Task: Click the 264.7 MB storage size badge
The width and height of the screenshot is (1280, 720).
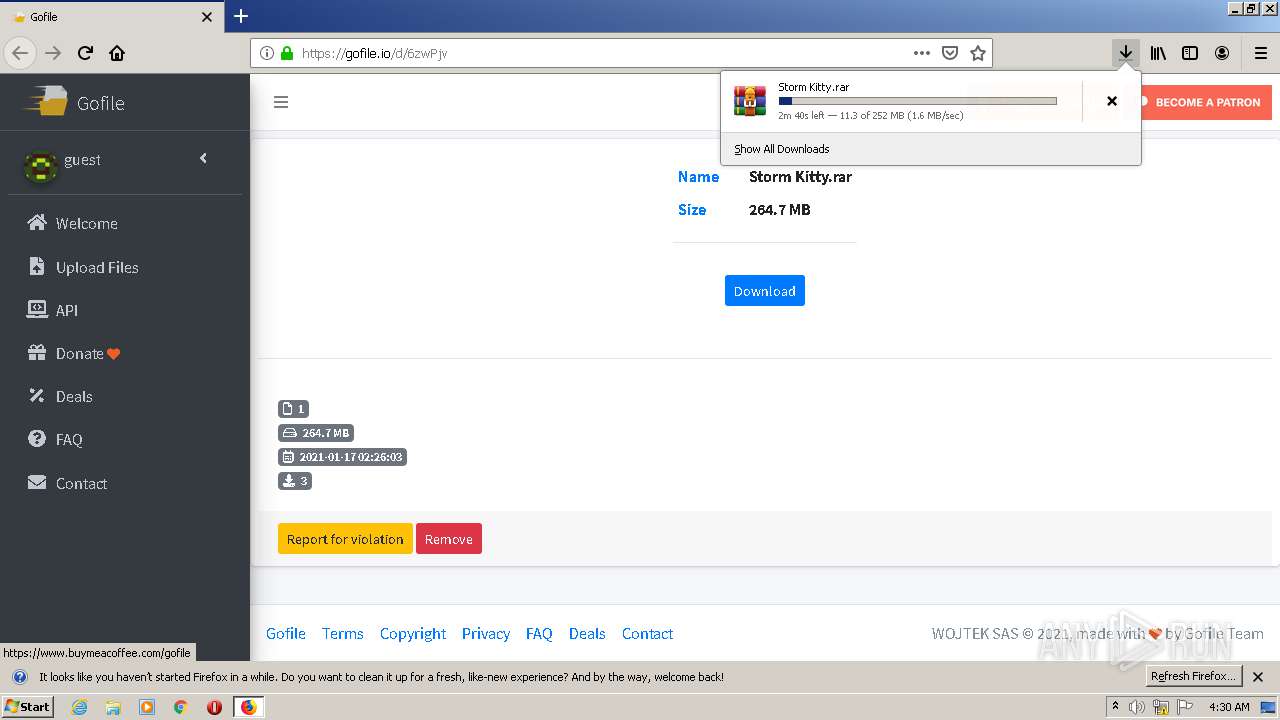Action: click(316, 432)
